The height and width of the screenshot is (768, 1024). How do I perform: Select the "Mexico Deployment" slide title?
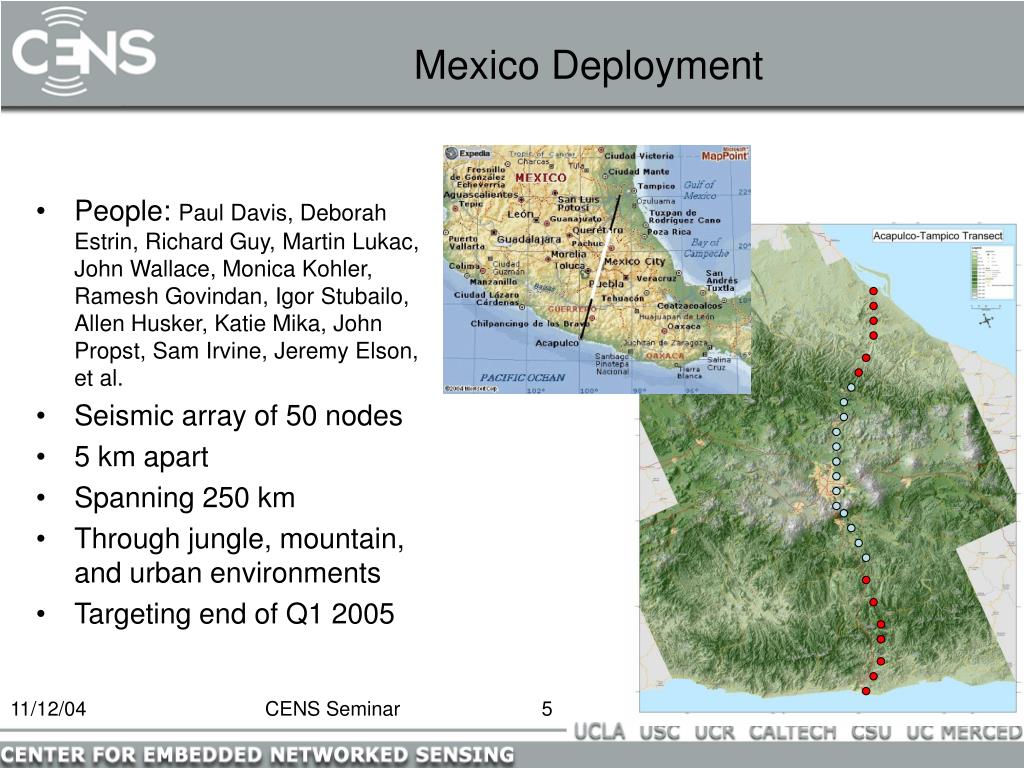(588, 65)
